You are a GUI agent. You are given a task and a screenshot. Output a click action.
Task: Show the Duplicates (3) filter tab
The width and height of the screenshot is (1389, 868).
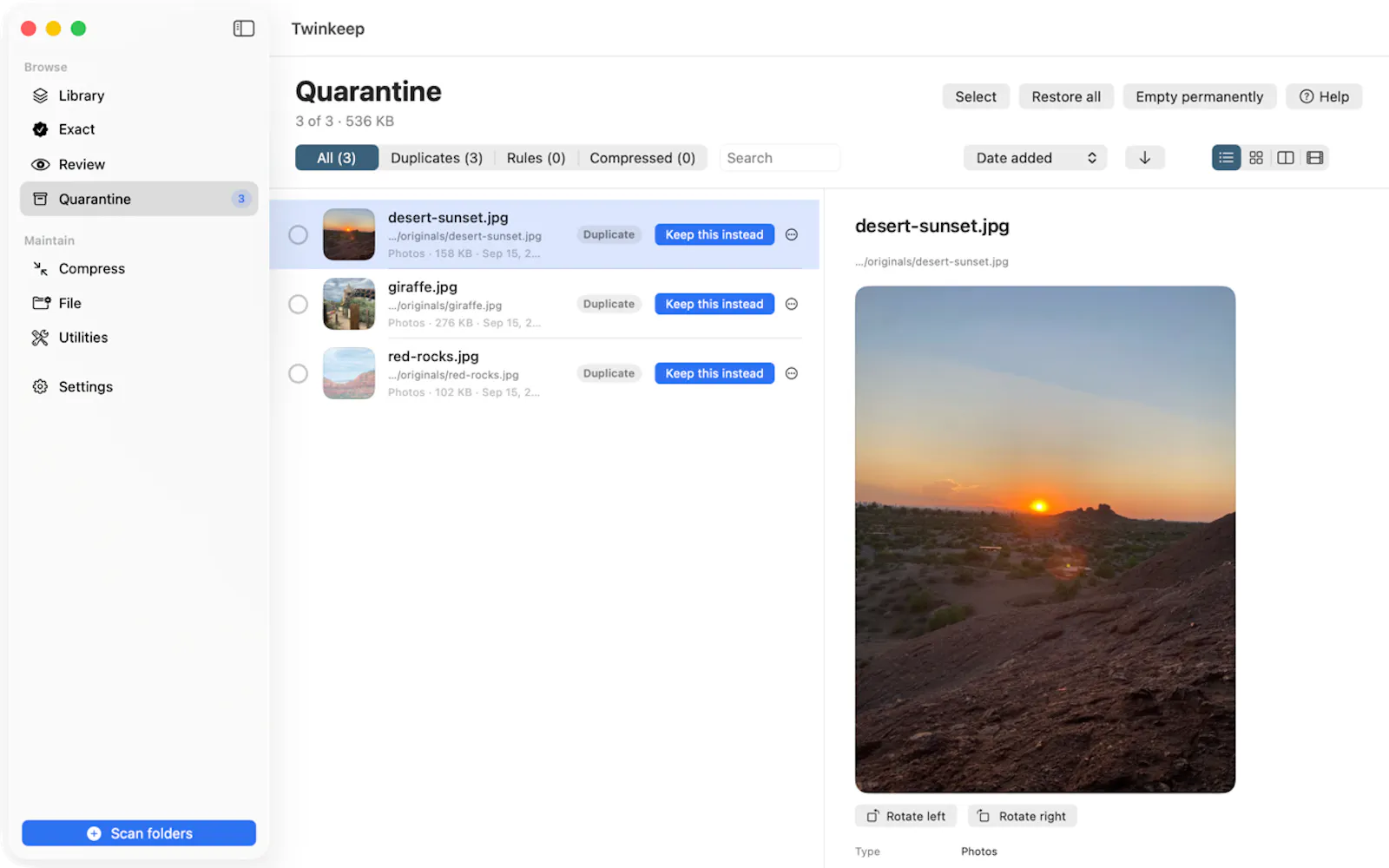coord(437,157)
